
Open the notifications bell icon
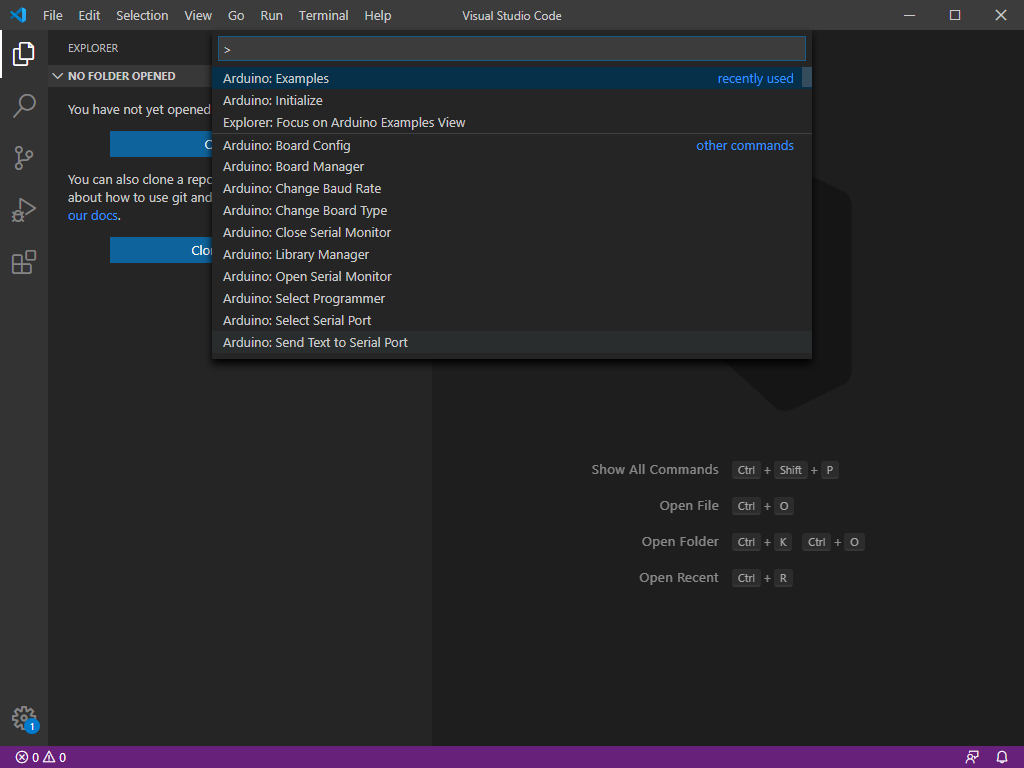click(1002, 758)
